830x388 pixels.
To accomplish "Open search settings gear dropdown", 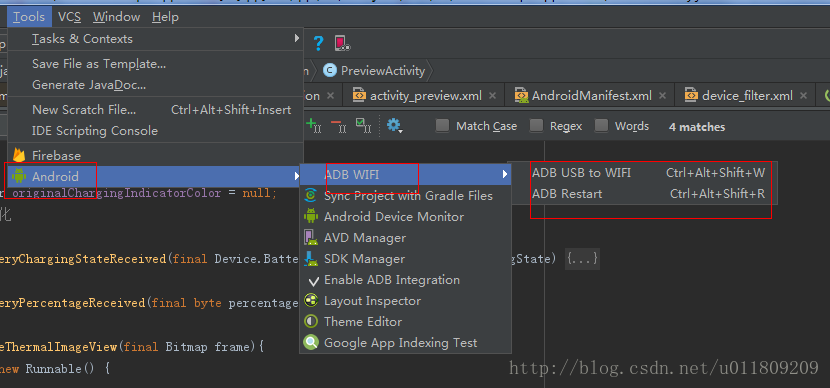I will pyautogui.click(x=394, y=126).
